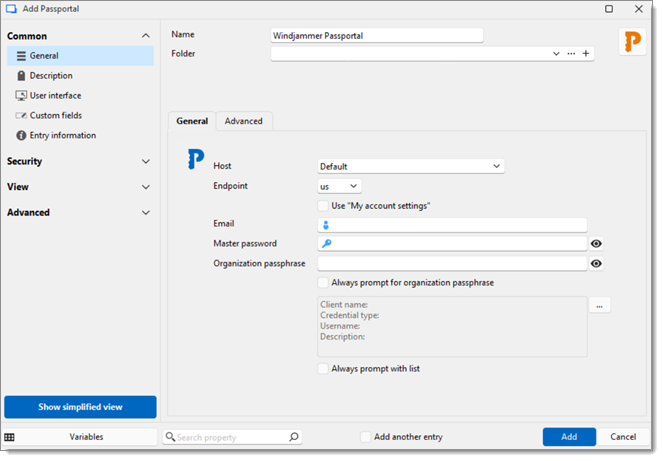This screenshot has width=663, height=461.
Task: Check Always prompt for organization passphrase
Action: 323,283
